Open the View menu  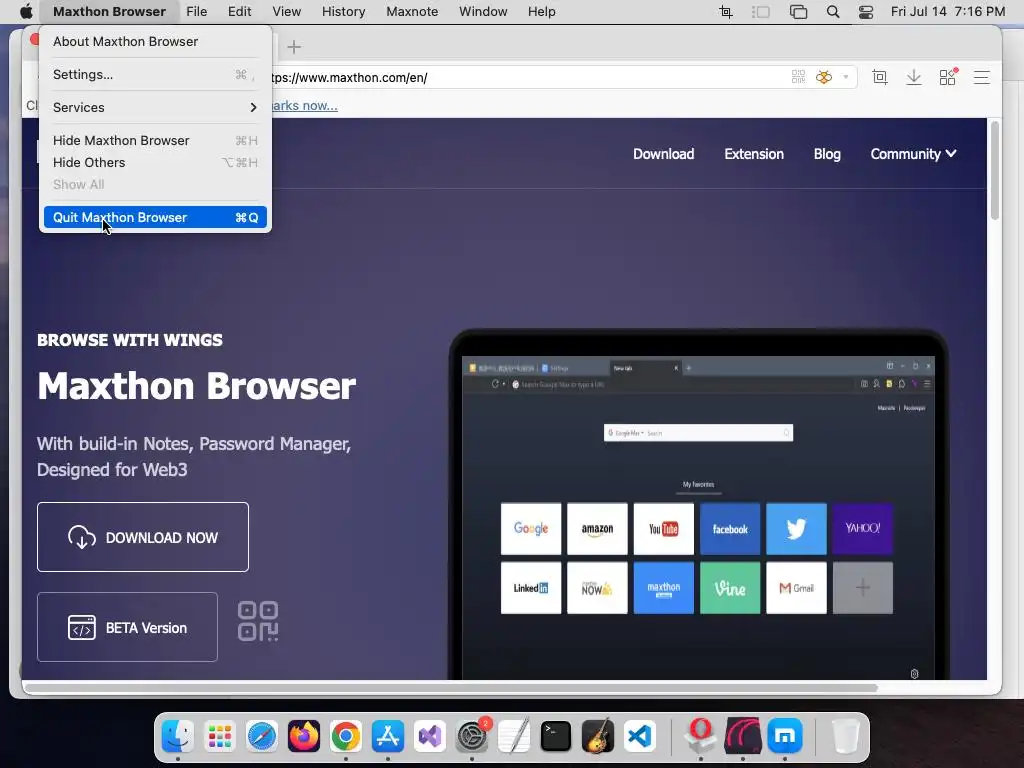(287, 11)
